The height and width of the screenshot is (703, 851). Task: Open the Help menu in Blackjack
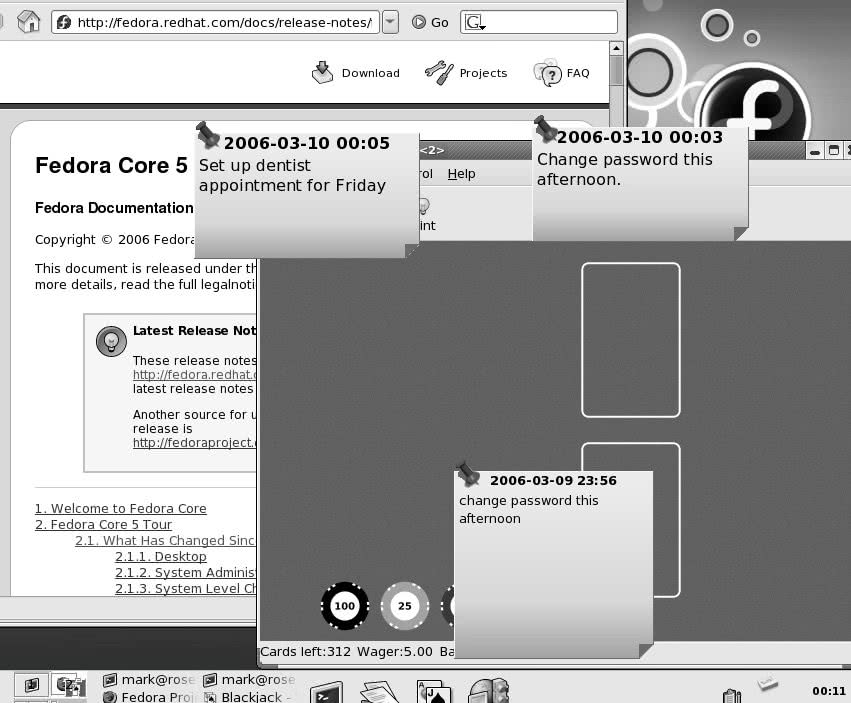[461, 174]
